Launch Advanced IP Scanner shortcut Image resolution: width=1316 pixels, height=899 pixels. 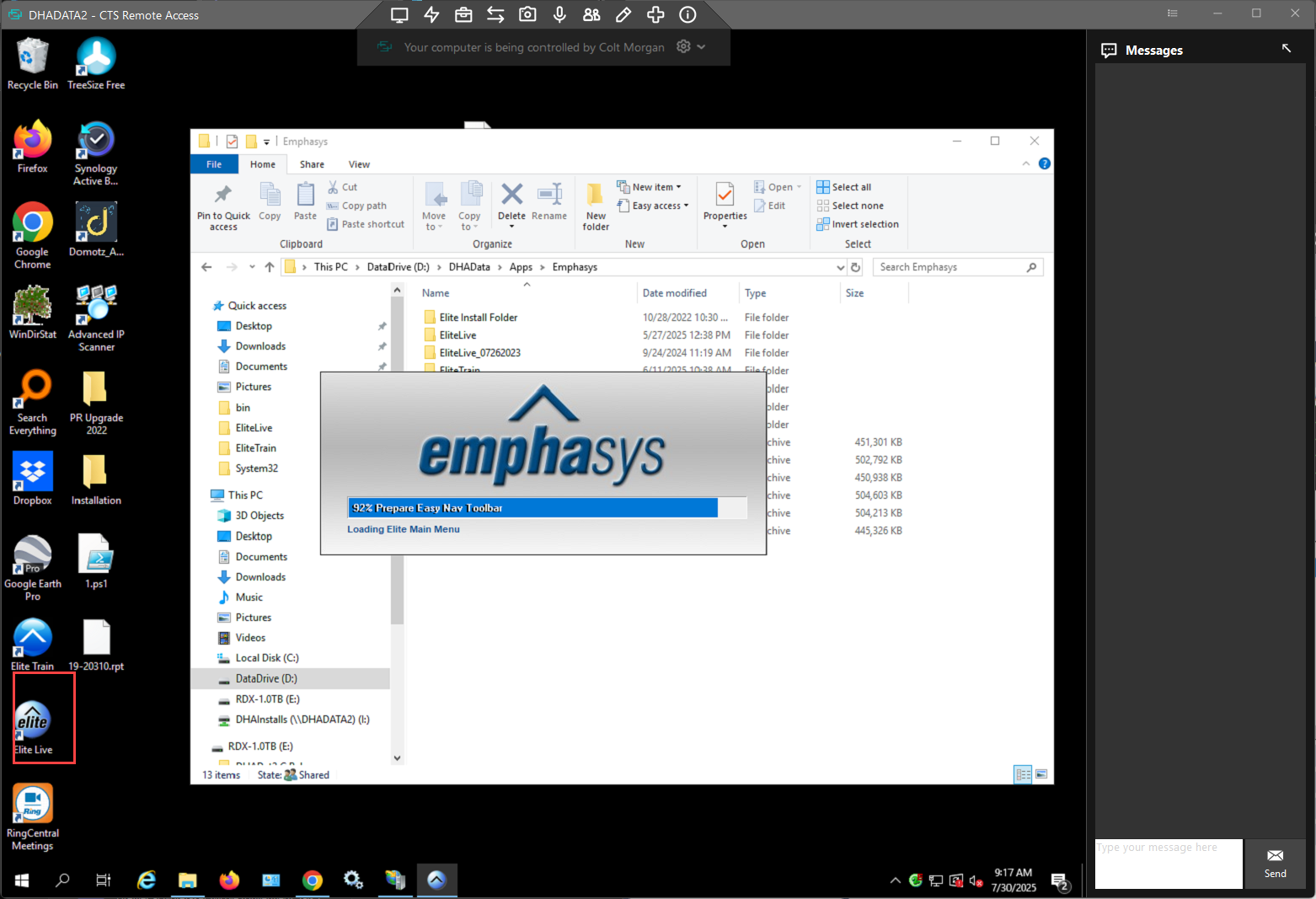[96, 318]
